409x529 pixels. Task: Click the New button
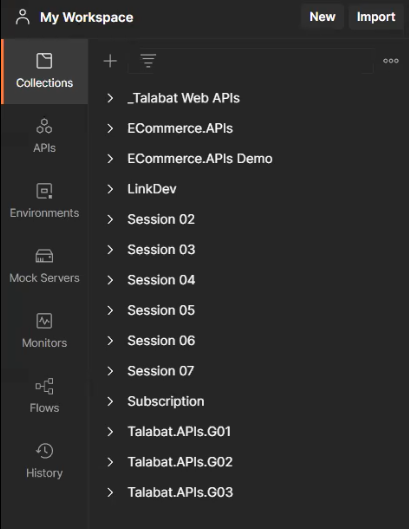322,17
